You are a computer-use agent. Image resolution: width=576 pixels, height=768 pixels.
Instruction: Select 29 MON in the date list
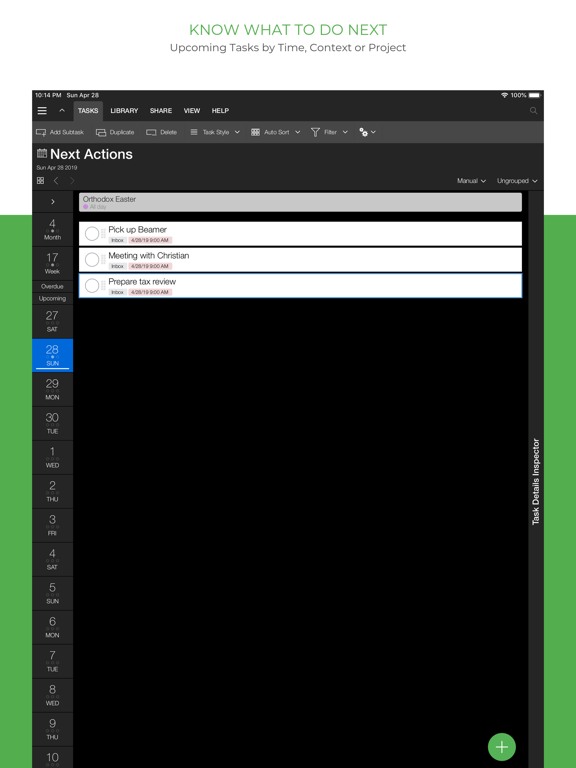click(52, 389)
